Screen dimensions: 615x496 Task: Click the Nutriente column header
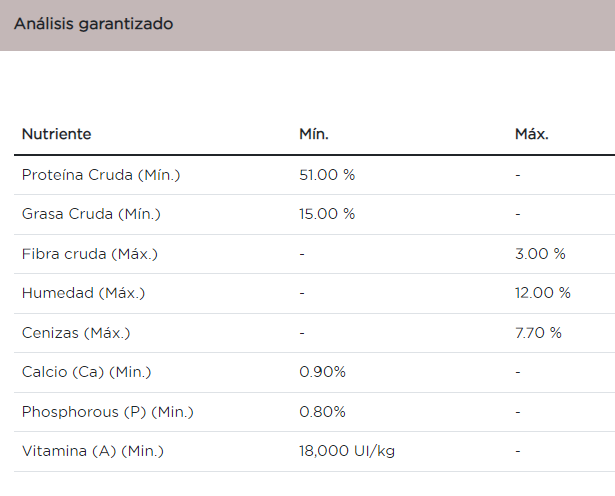(x=56, y=134)
